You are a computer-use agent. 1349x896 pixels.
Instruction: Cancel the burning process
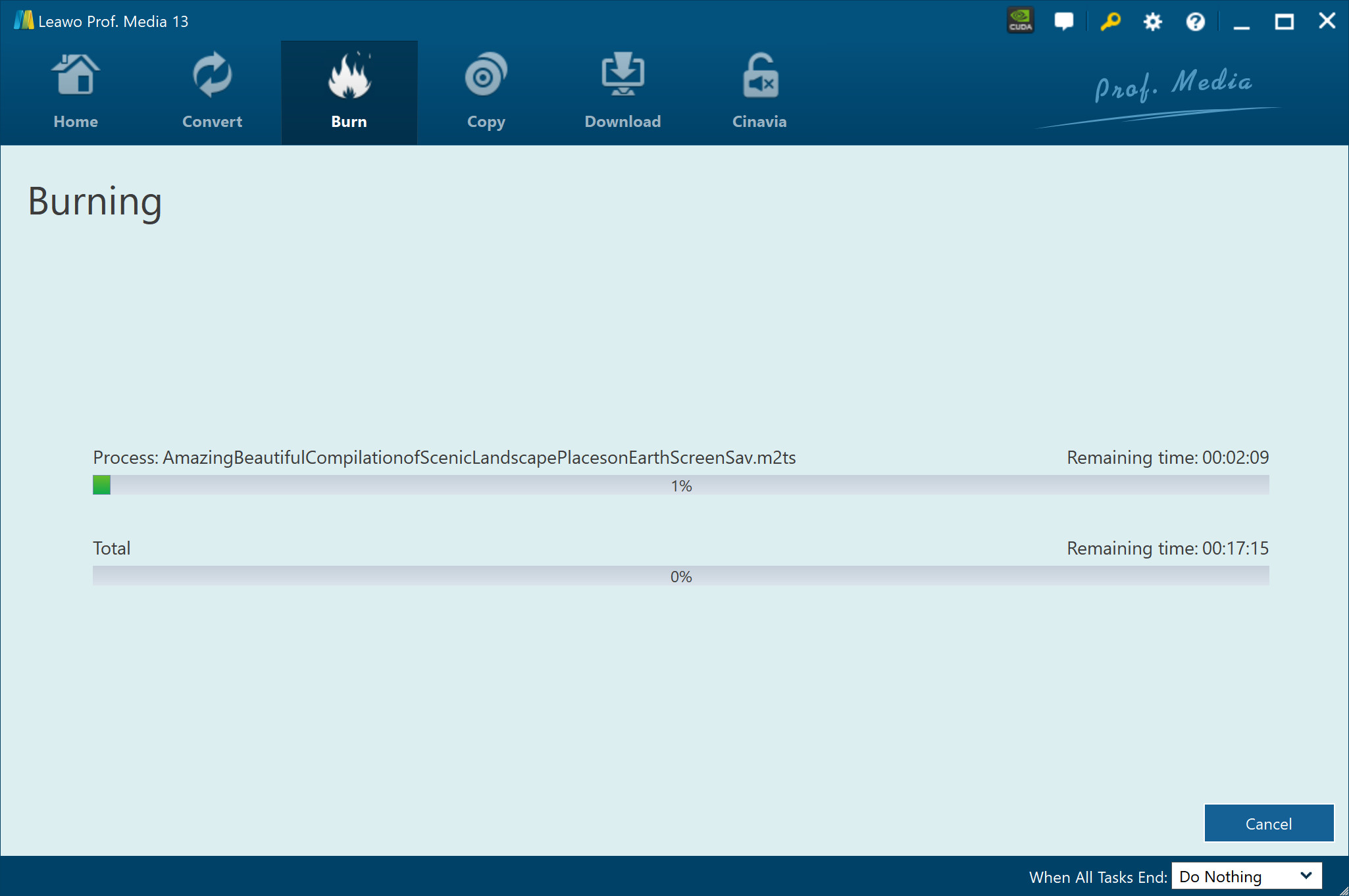click(x=1268, y=823)
